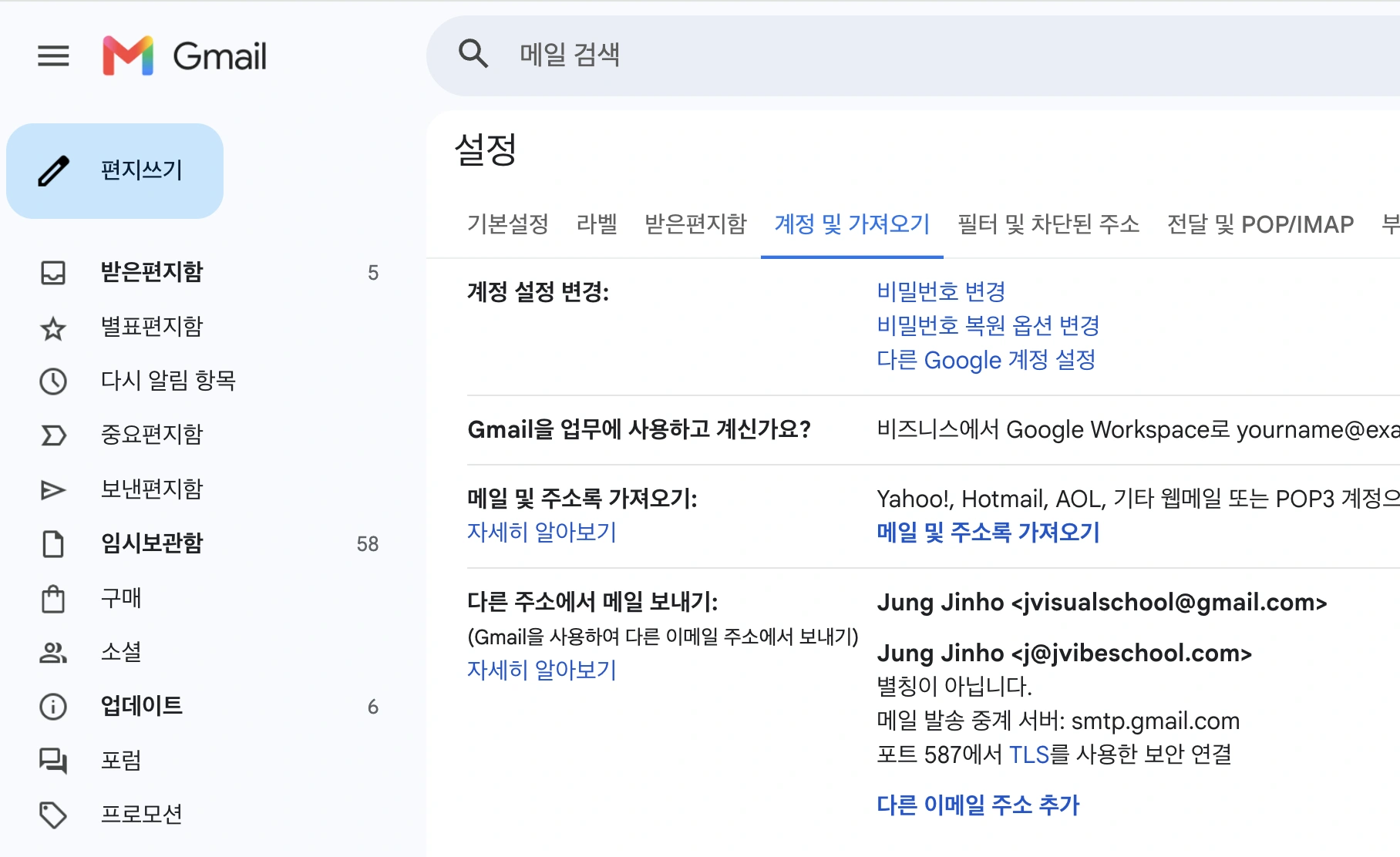Viewport: 1400px width, 857px height.
Task: Click 메일 발송 중계 서버: smtp.gmail.com text
Action: coord(1058,721)
